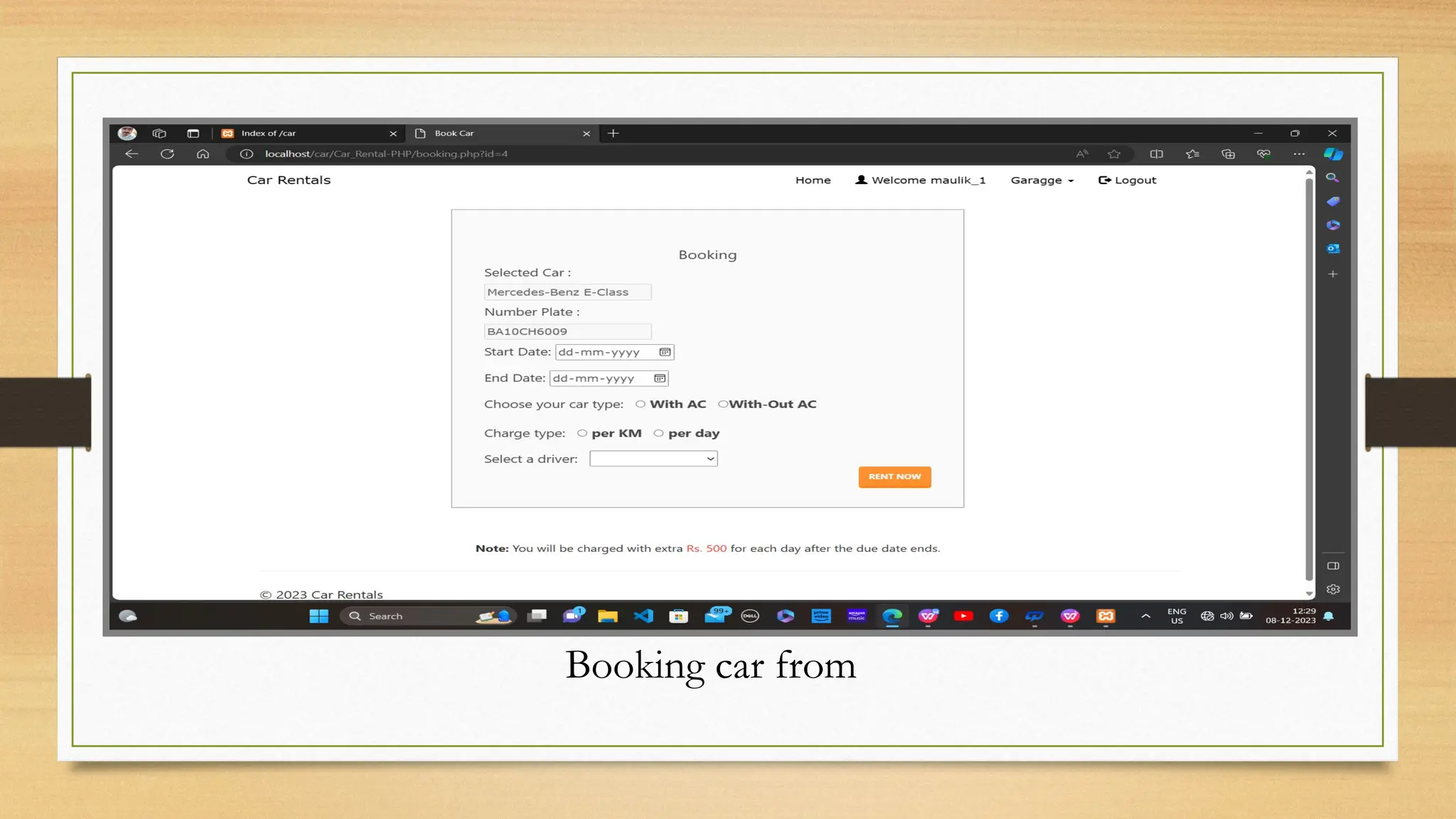
Task: Open End date calendar picker icon
Action: coord(660,378)
